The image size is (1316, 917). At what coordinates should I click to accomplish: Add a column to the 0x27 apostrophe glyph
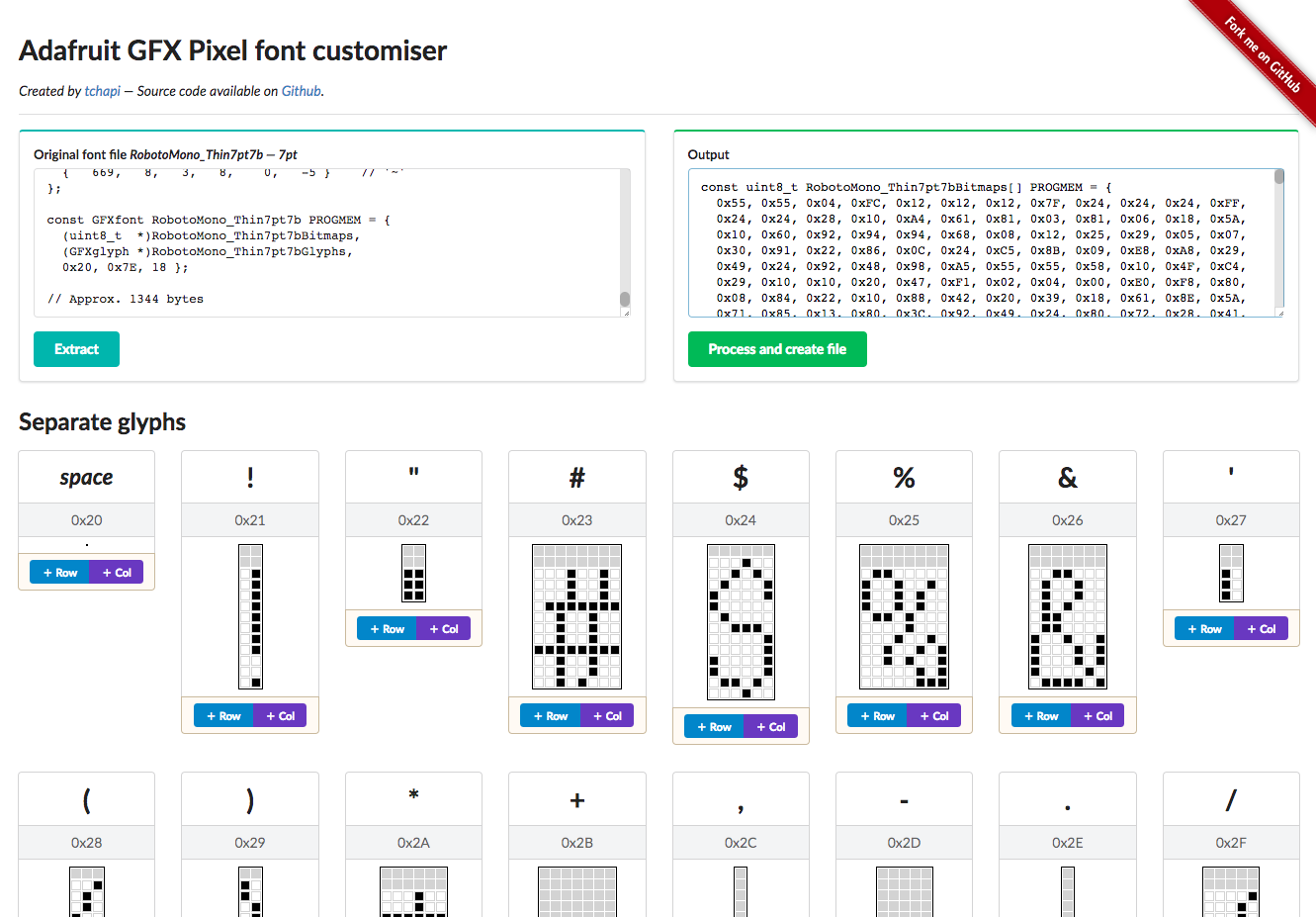tap(1262, 629)
